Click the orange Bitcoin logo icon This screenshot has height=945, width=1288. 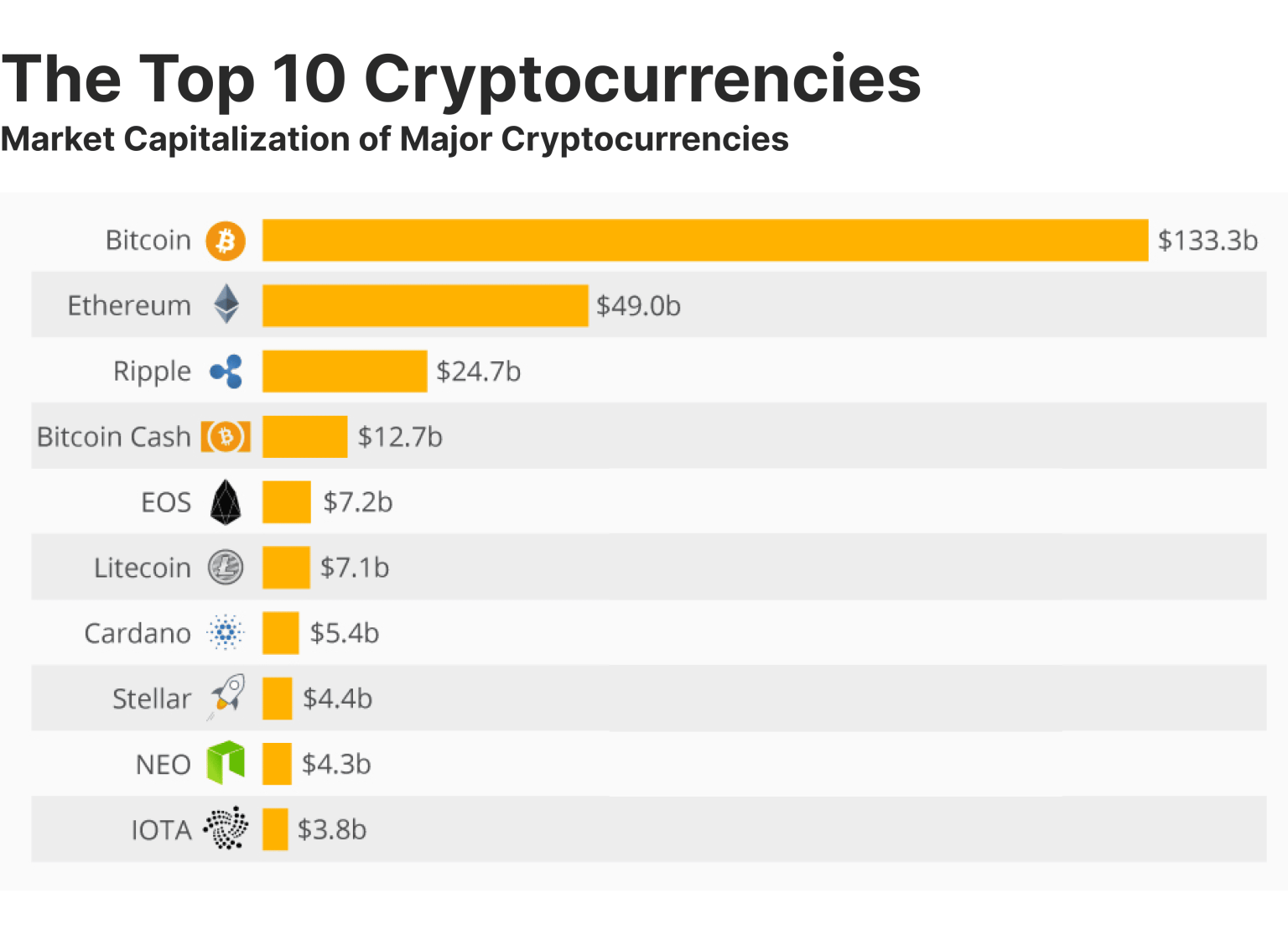click(x=226, y=241)
